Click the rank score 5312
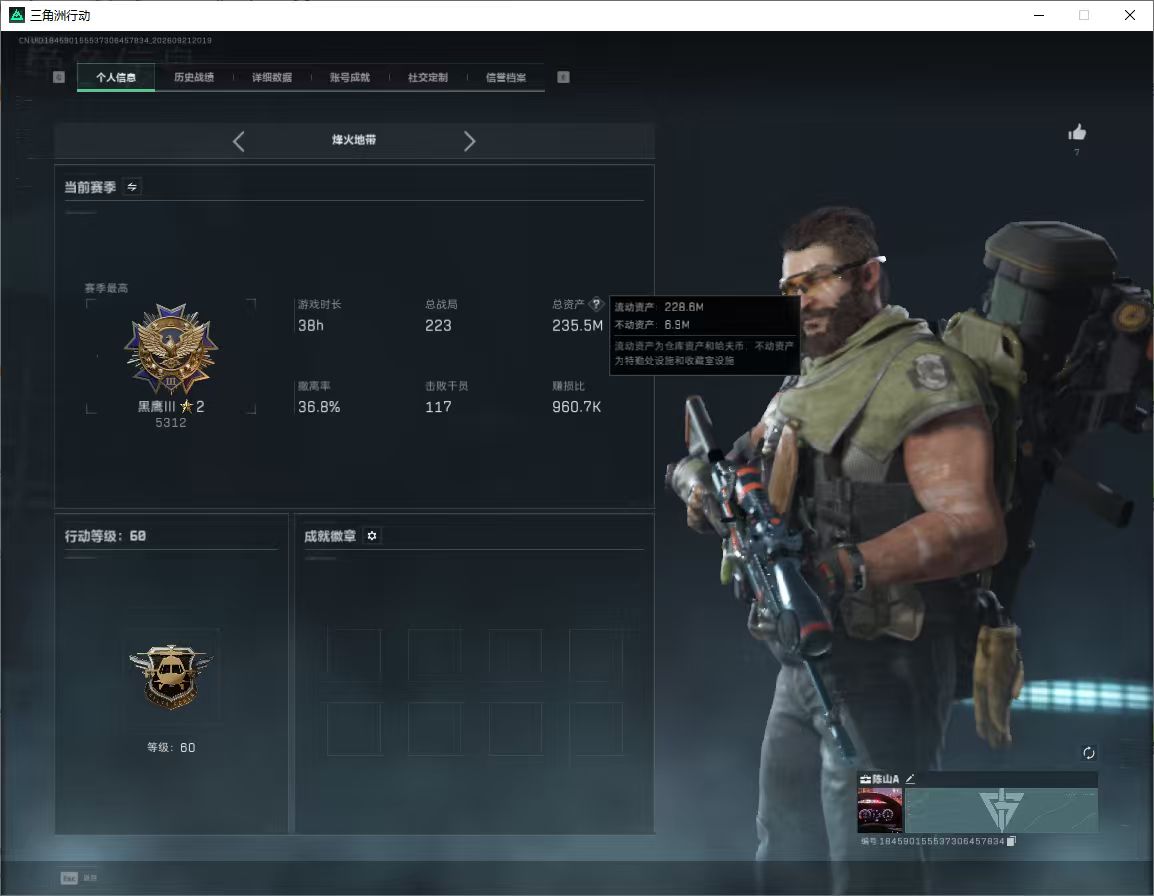The height and width of the screenshot is (896, 1154). (x=171, y=423)
